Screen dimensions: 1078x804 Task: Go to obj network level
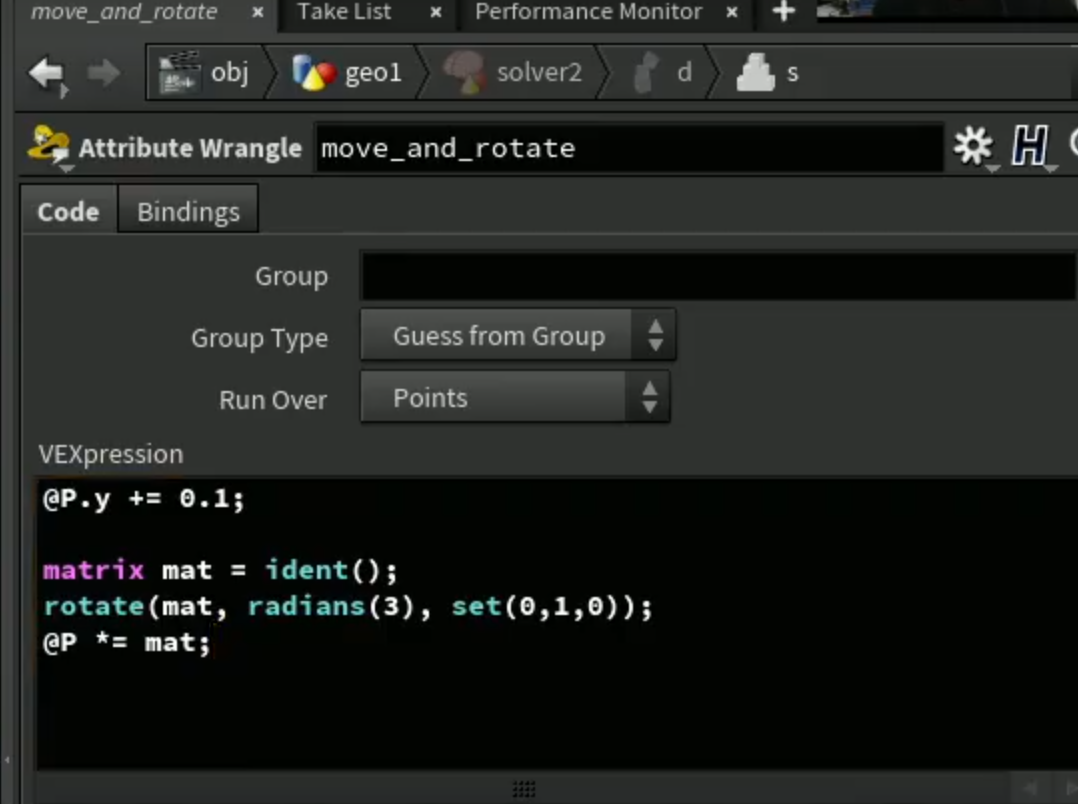coord(205,72)
